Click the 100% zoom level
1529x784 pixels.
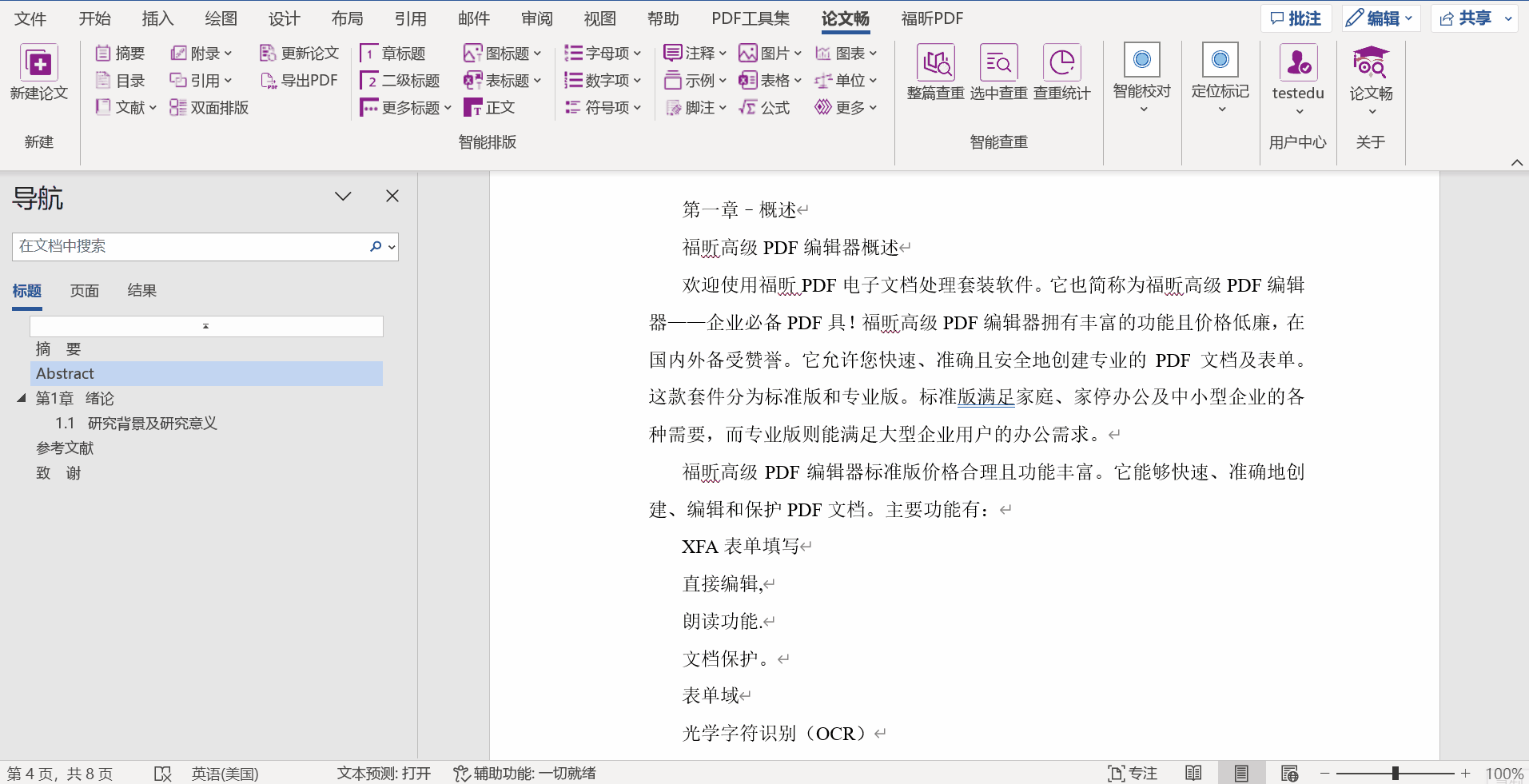(1503, 774)
